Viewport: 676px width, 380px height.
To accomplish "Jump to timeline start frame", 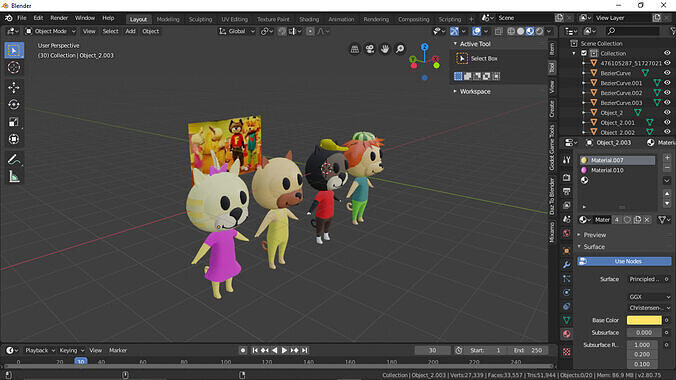I will [x=255, y=350].
